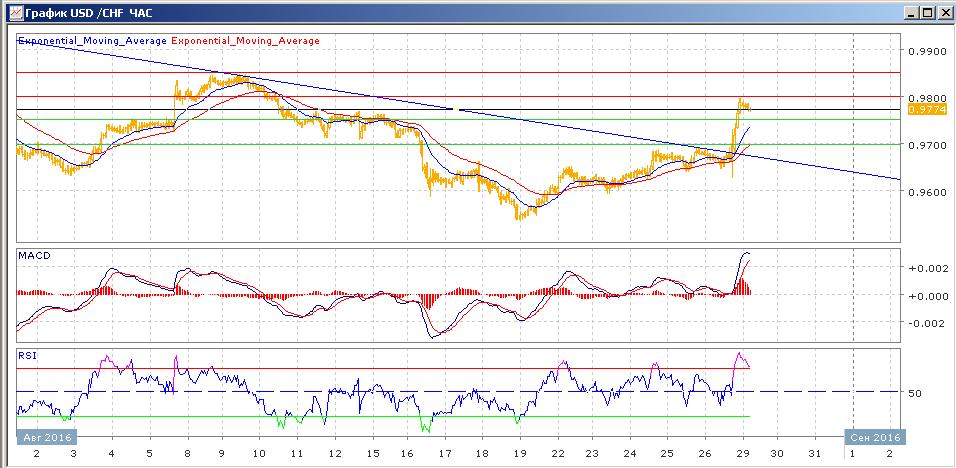This screenshot has height=468, width=956.
Task: Click the blue Exponential_Moving_Average legend label
Action: pos(92,41)
